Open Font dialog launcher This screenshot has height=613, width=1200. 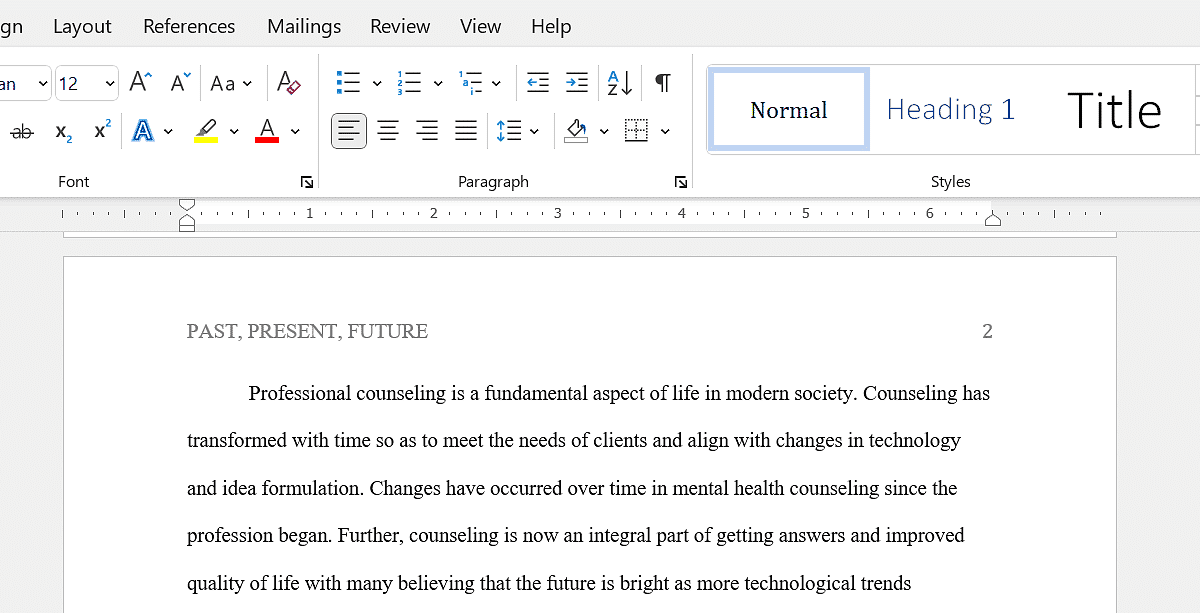pyautogui.click(x=307, y=182)
